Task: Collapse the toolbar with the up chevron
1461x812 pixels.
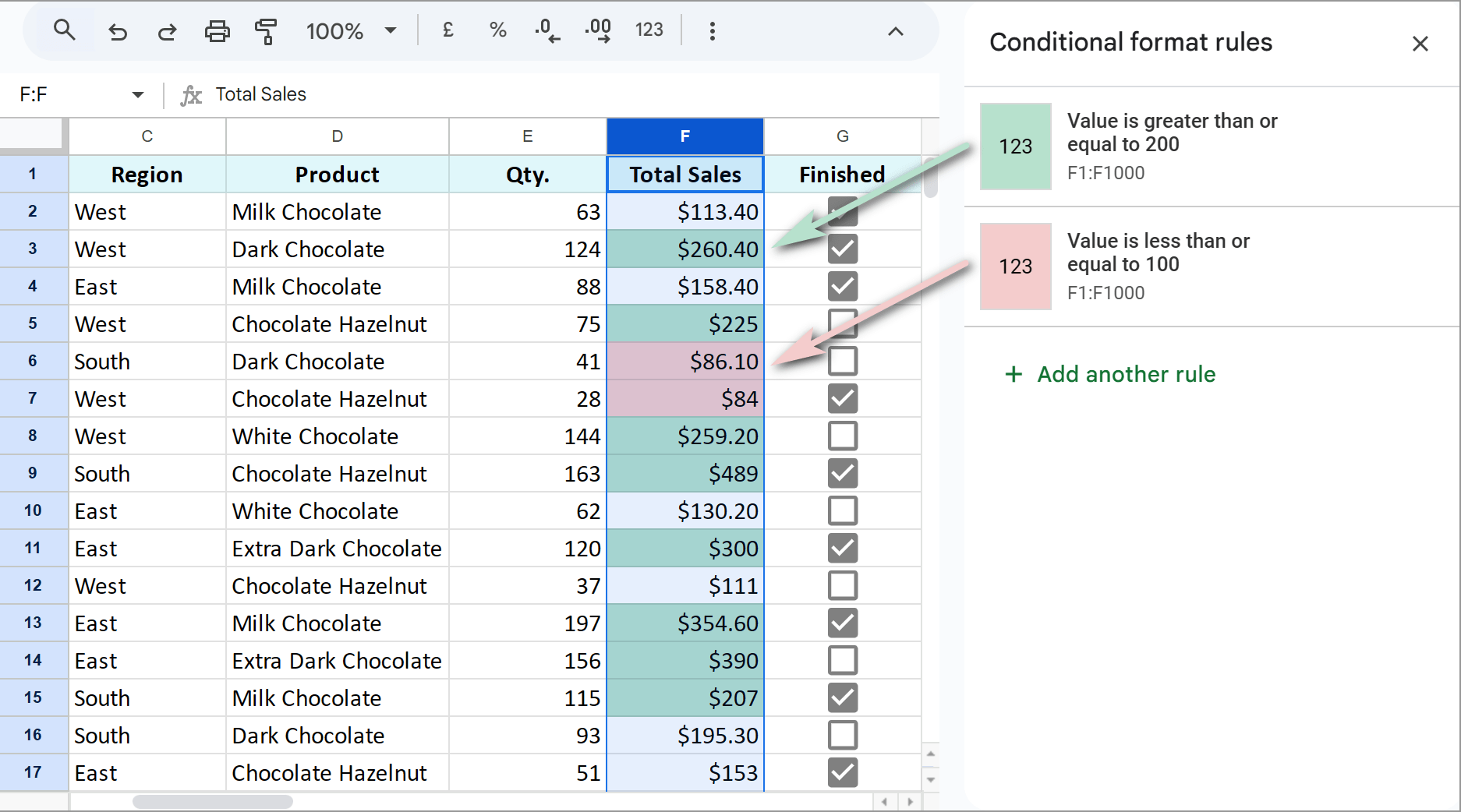Action: pyautogui.click(x=896, y=31)
